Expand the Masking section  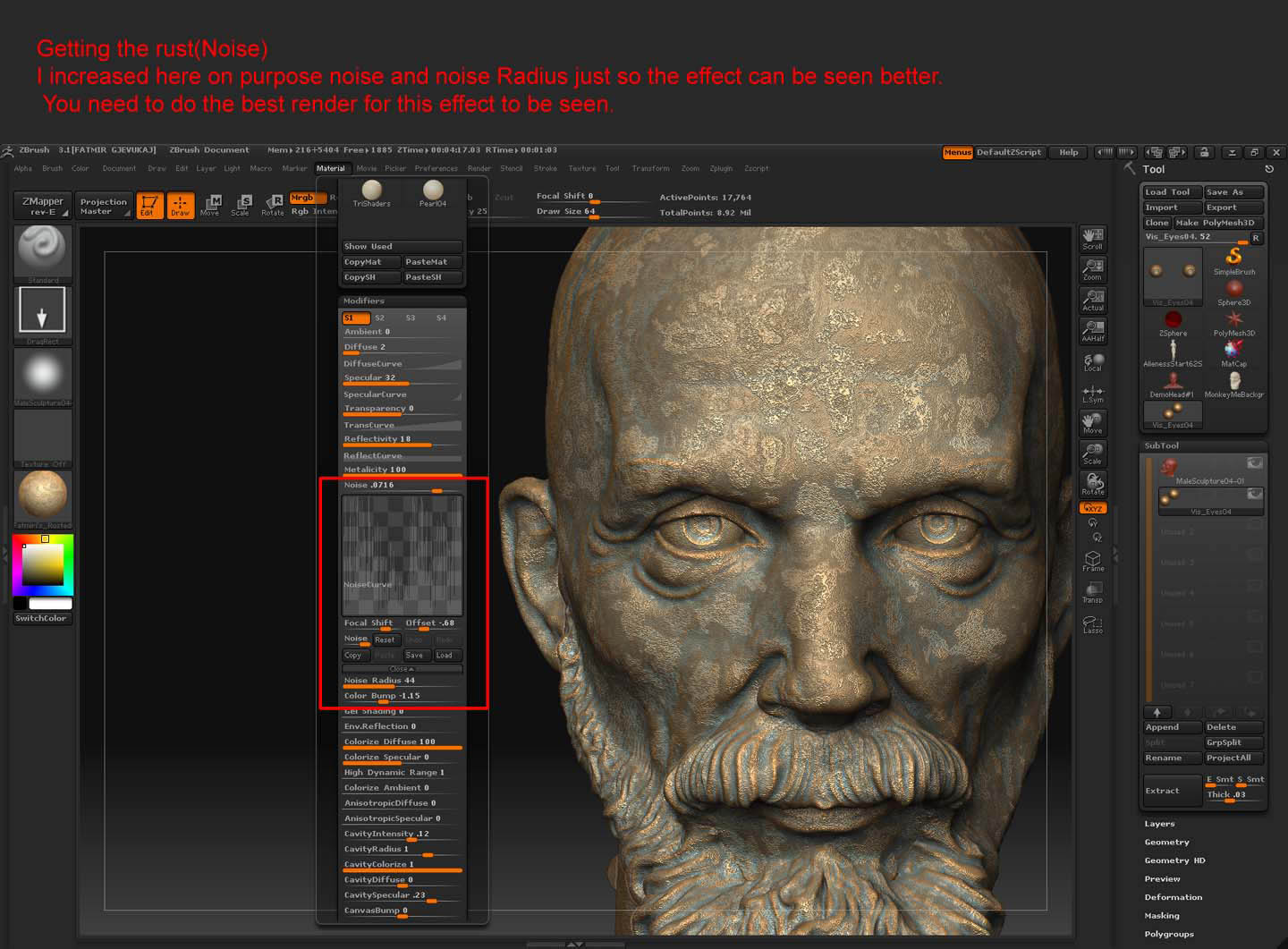click(1162, 915)
